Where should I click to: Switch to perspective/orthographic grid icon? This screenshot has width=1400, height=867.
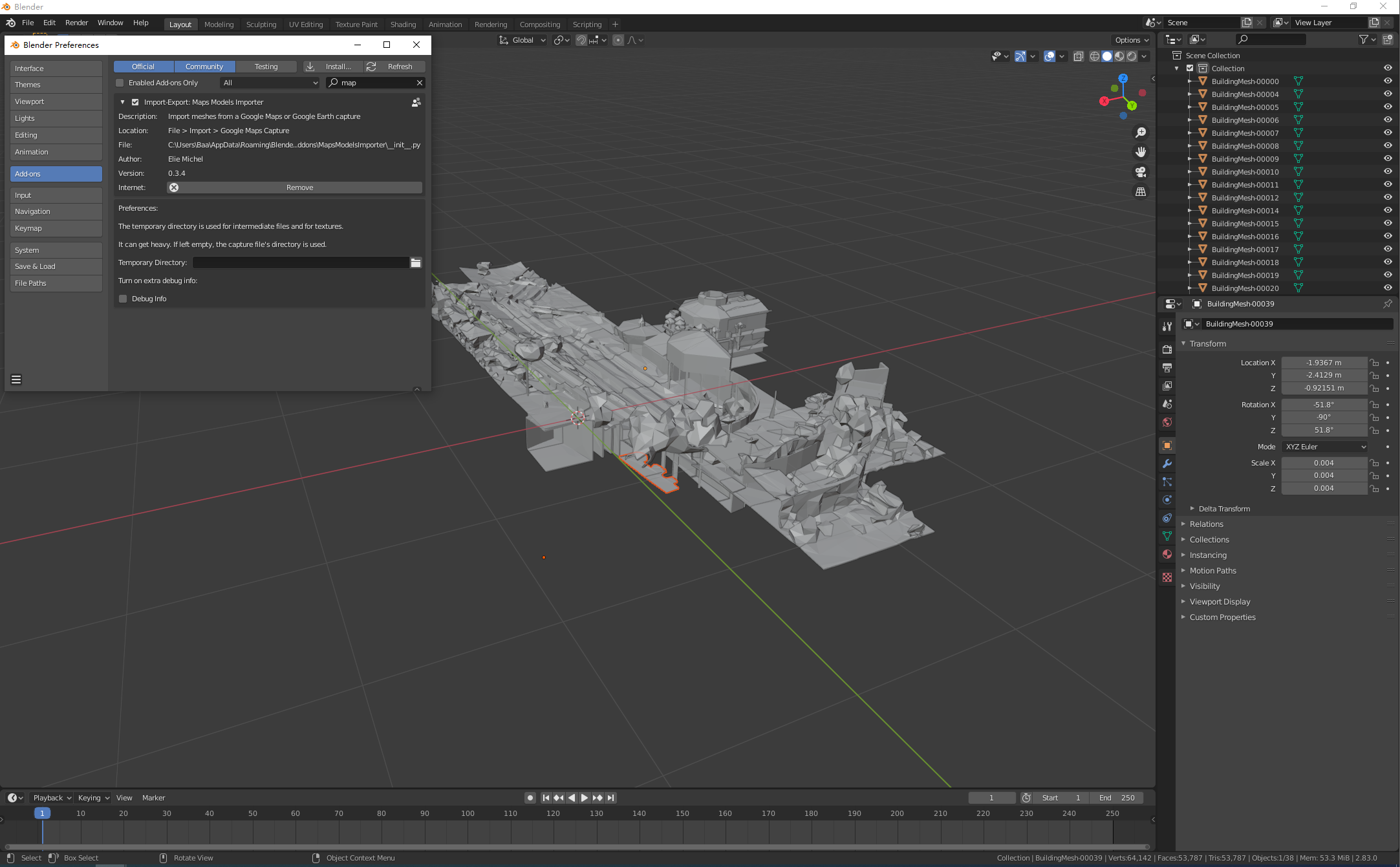pyautogui.click(x=1141, y=192)
